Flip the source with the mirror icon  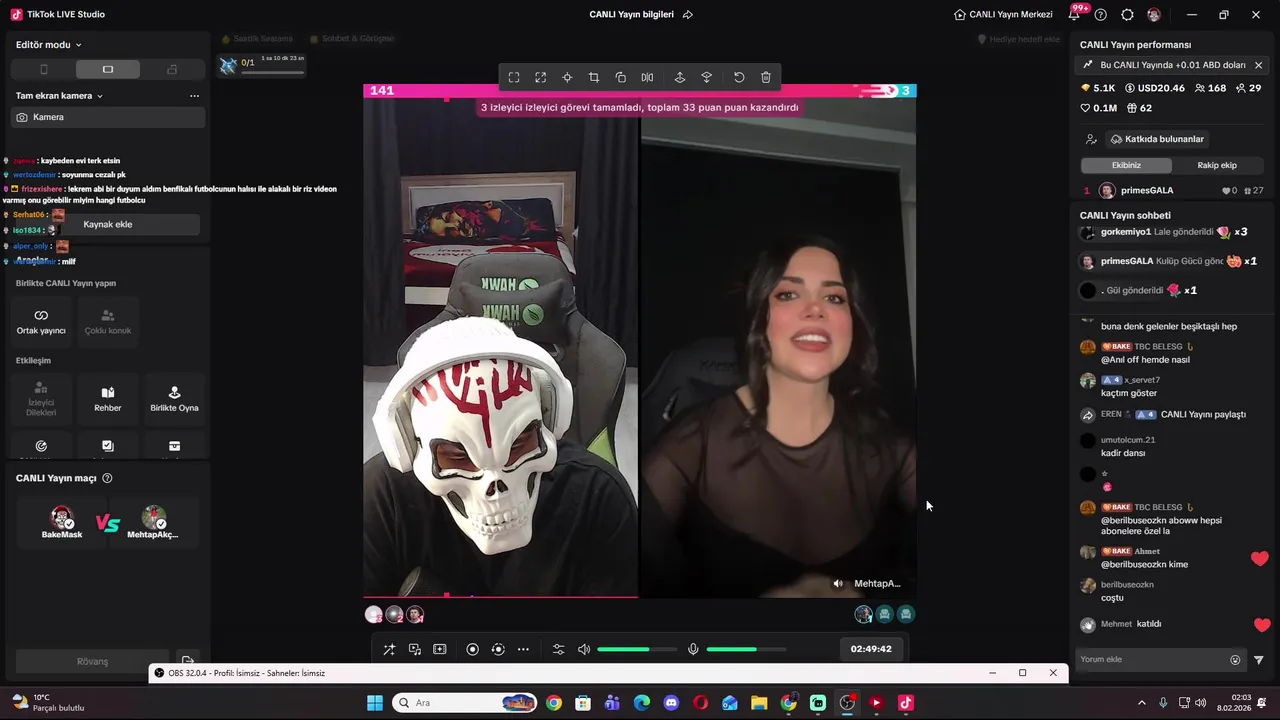tap(647, 78)
